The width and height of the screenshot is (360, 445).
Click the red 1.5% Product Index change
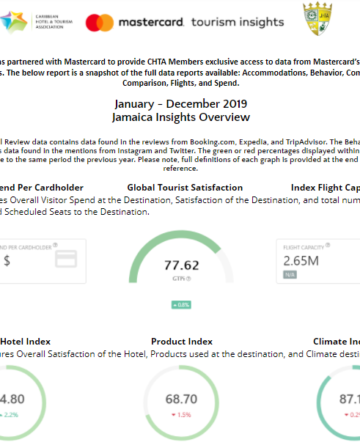pyautogui.click(x=181, y=415)
